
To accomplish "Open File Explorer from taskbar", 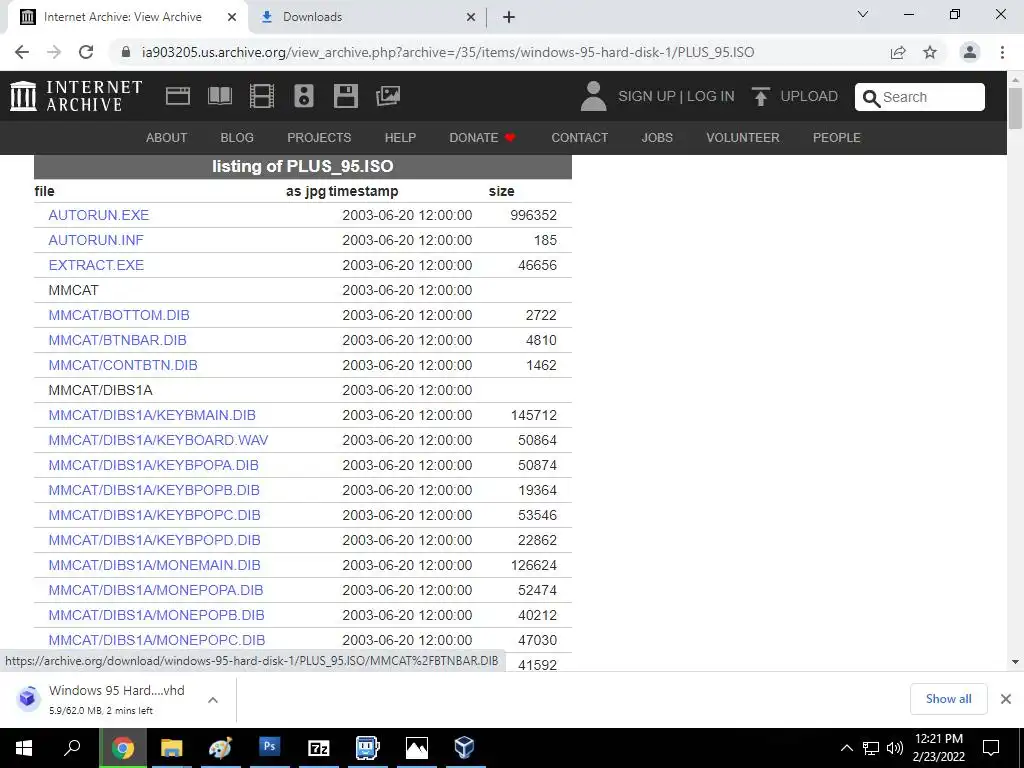I will tap(172, 748).
